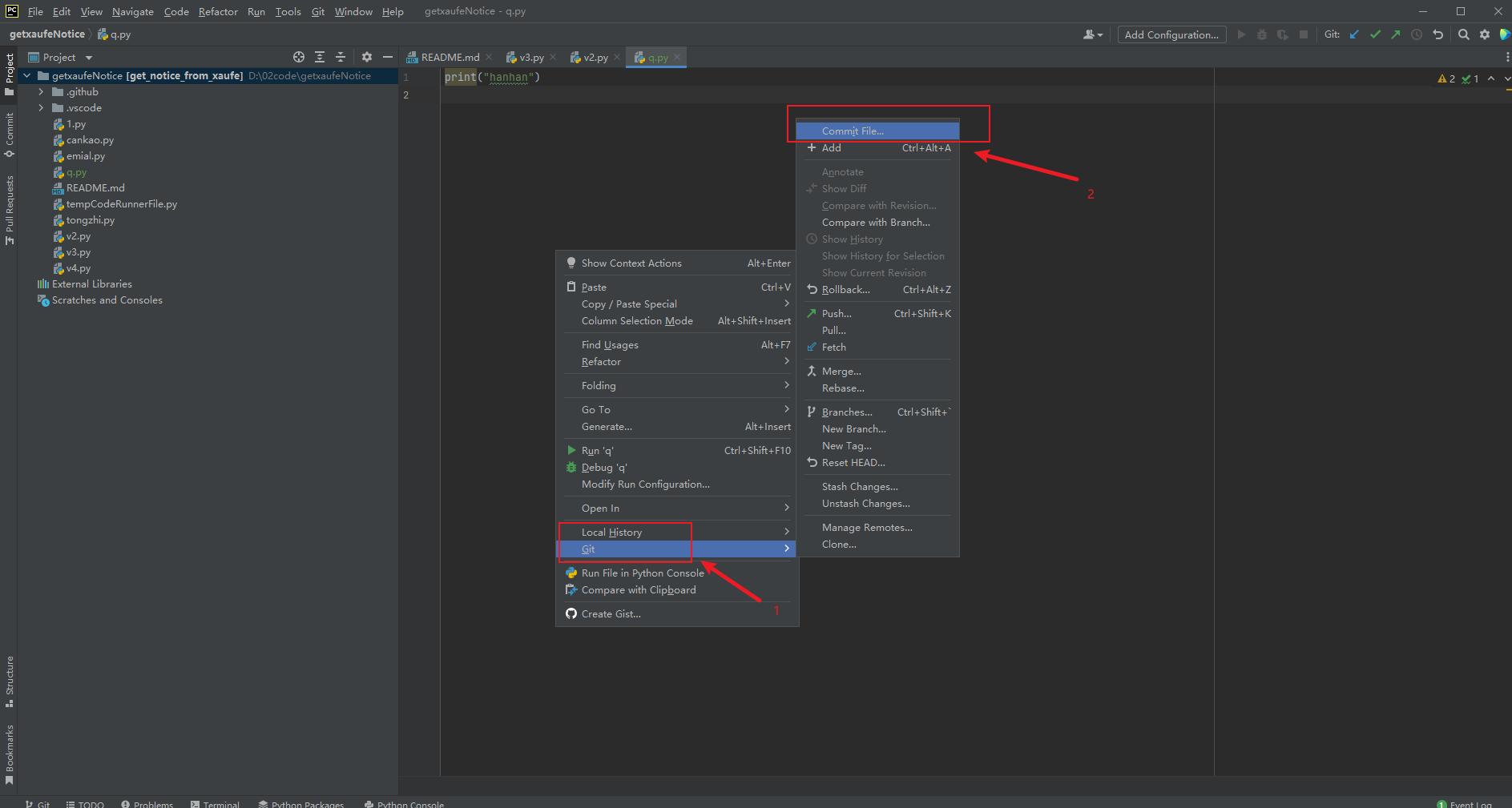Click the Git push arrow toolbar icon
The image size is (1512, 808).
click(x=1396, y=34)
